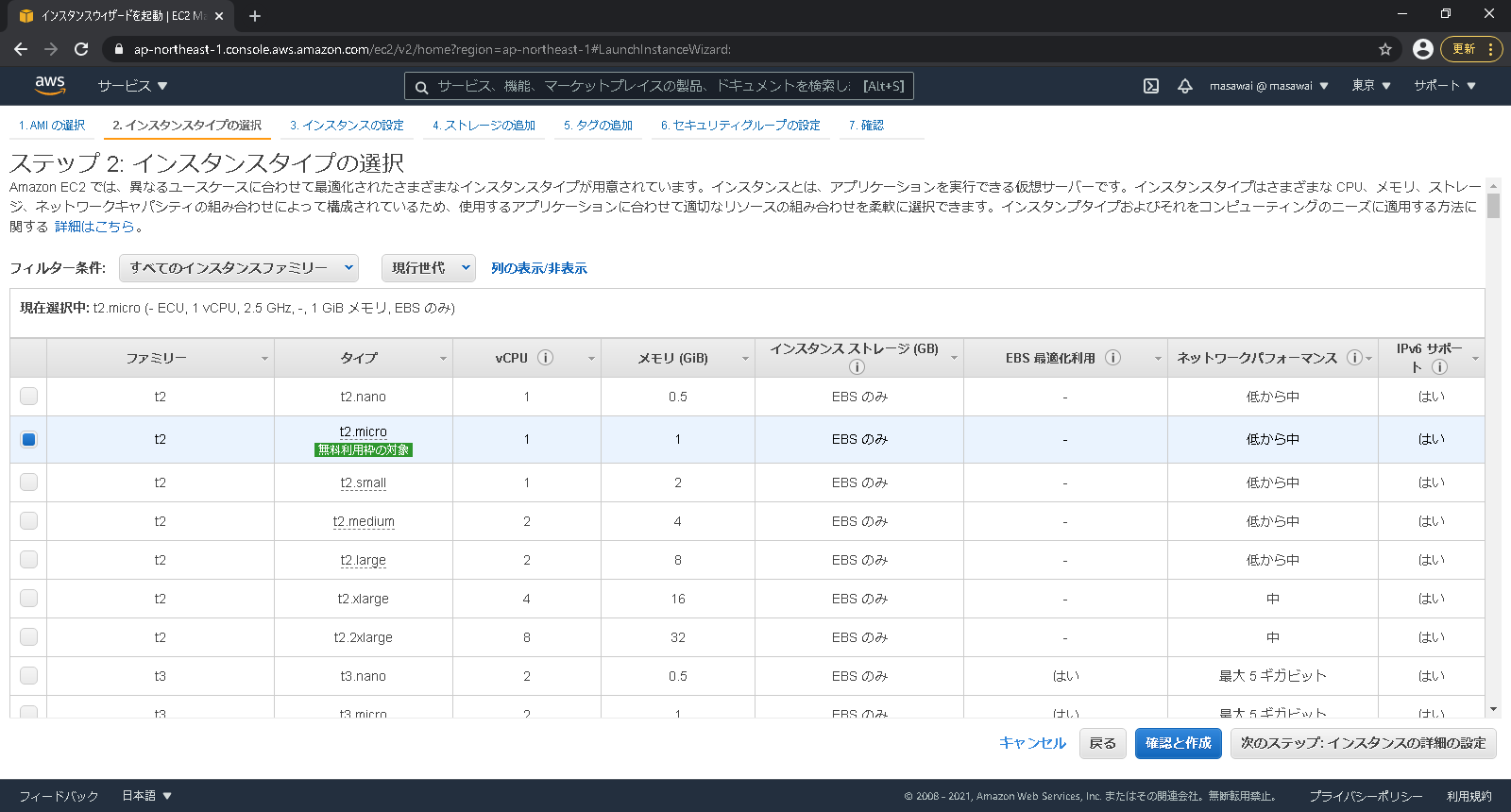The height and width of the screenshot is (812, 1511).
Task: Expand the サービス services menu
Action: click(132, 86)
